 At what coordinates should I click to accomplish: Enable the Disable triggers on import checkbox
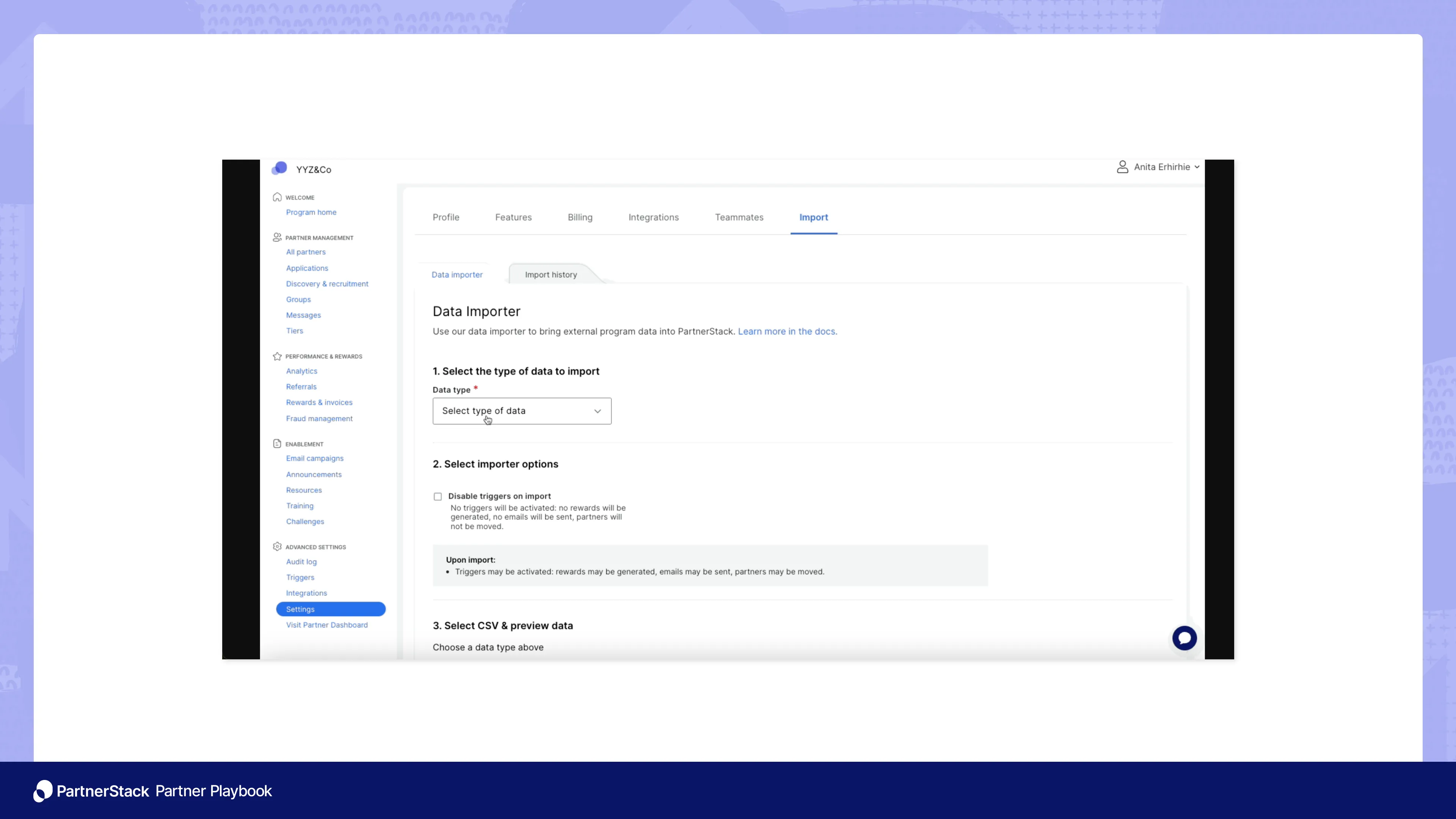(438, 496)
